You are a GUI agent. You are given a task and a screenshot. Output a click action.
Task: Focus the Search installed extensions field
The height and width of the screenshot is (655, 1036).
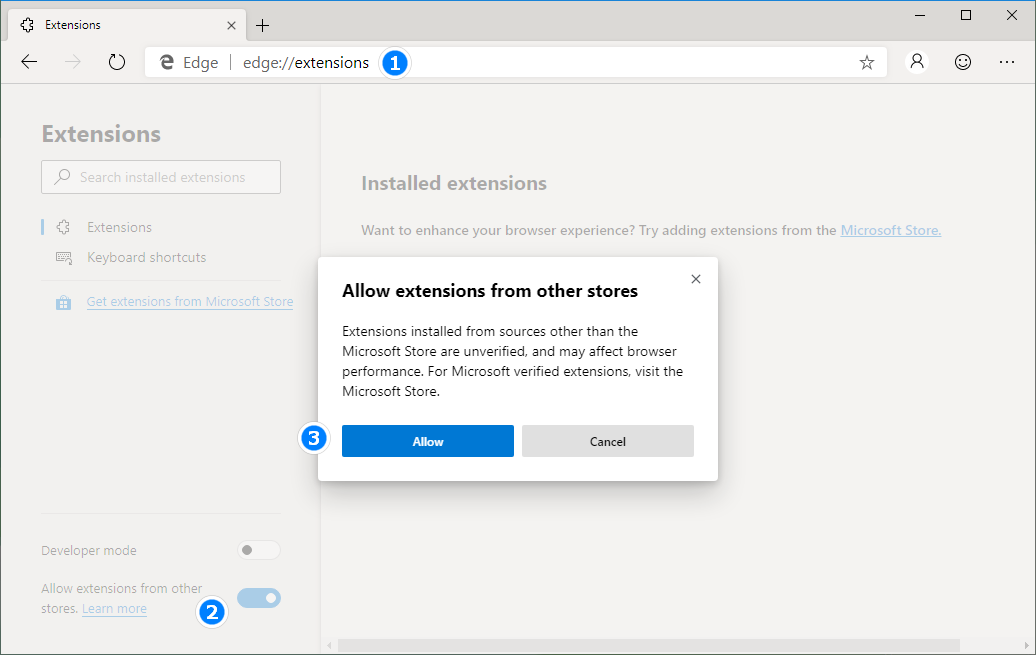(x=161, y=177)
